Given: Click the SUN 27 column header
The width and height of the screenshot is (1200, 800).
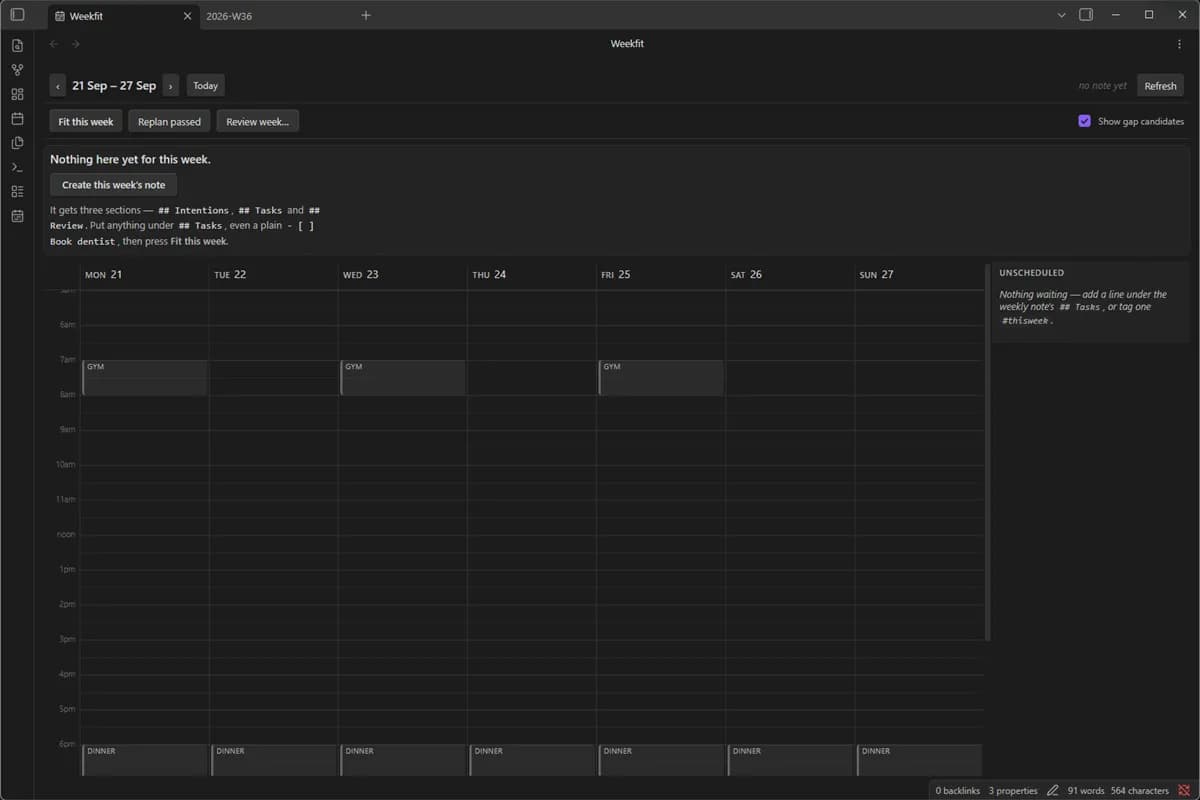Looking at the screenshot, I should [x=918, y=275].
